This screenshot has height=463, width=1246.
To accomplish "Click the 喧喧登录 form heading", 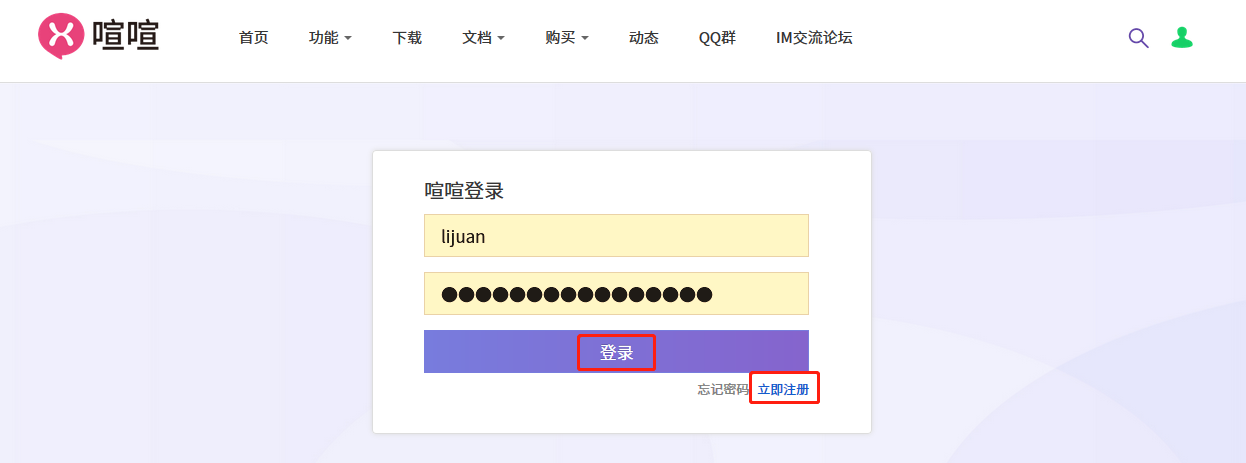I will coord(464,191).
